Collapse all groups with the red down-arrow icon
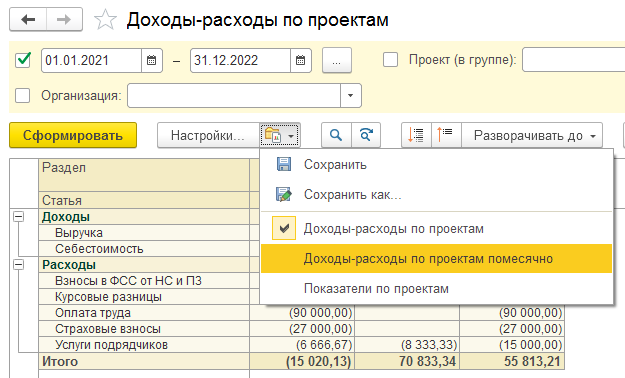 [416, 135]
